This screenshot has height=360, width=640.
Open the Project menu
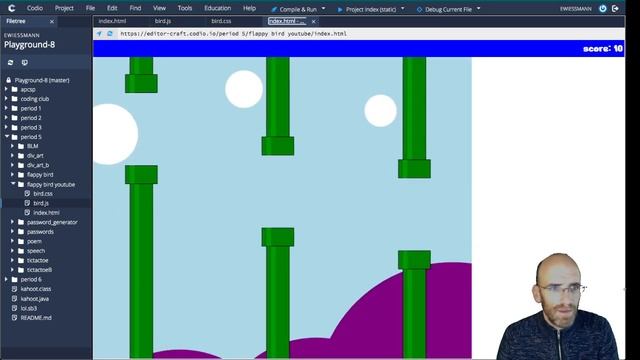click(64, 8)
